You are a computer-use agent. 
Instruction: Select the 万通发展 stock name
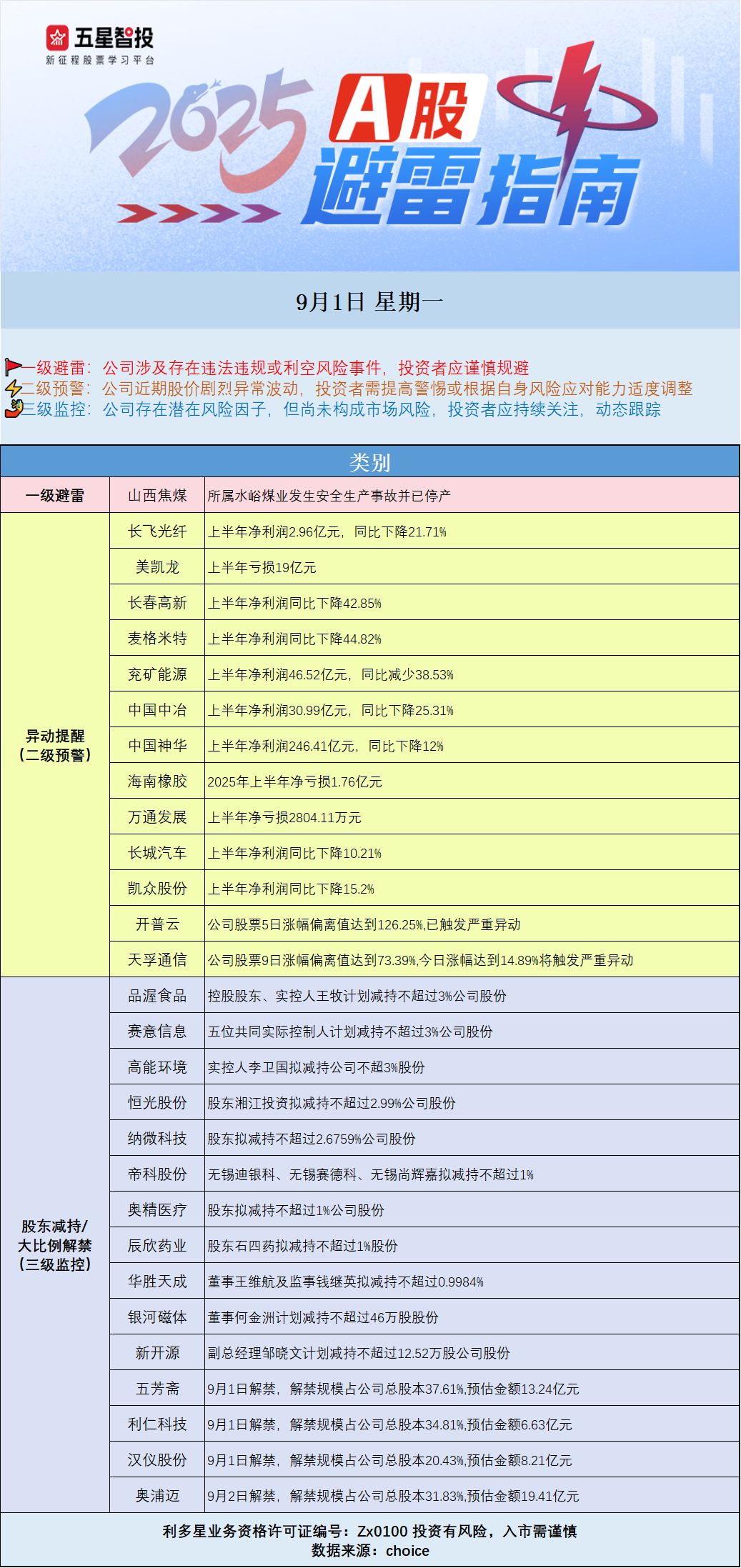tap(157, 817)
